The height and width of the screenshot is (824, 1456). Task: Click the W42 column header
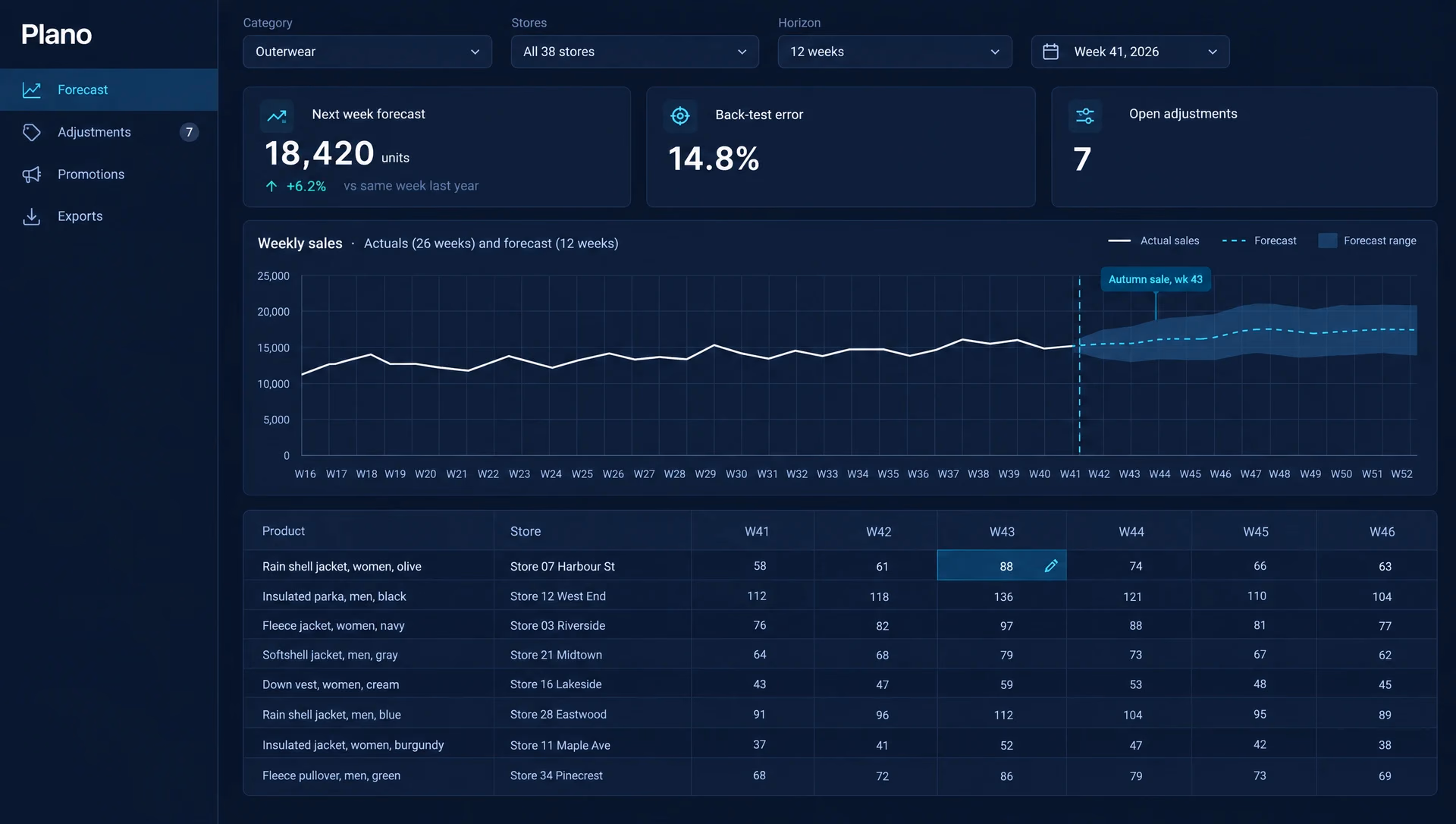pos(879,532)
